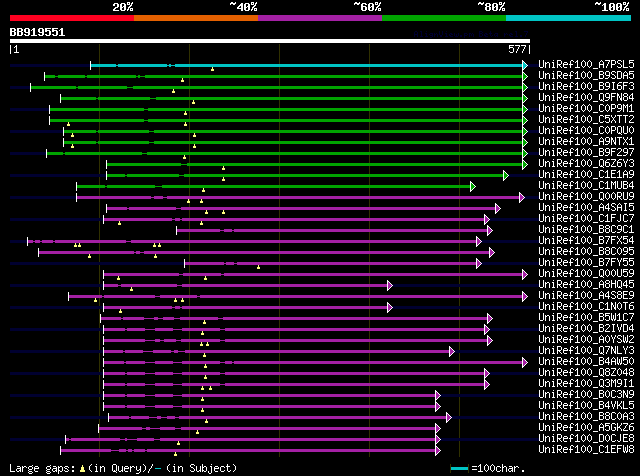Image resolution: width=640 pixels, height=476 pixels.
Task: Click the UniRef100_B4AW50 label
Action: point(586,362)
